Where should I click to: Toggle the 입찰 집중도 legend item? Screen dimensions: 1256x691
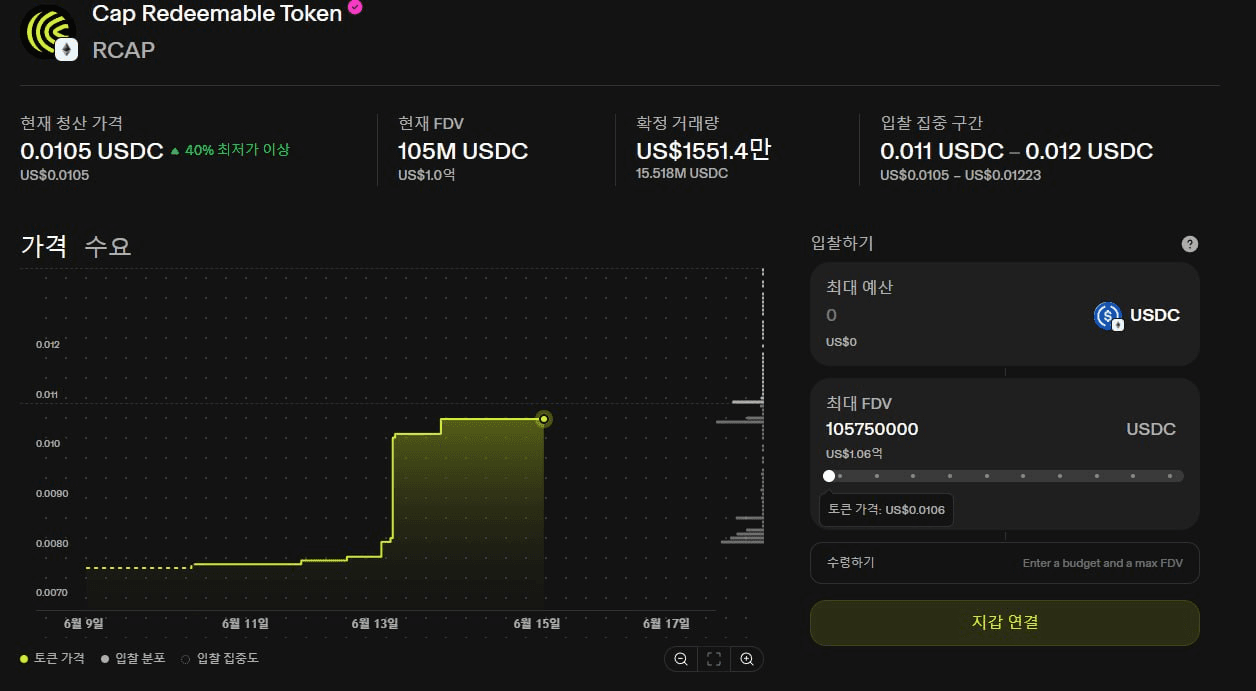click(220, 658)
